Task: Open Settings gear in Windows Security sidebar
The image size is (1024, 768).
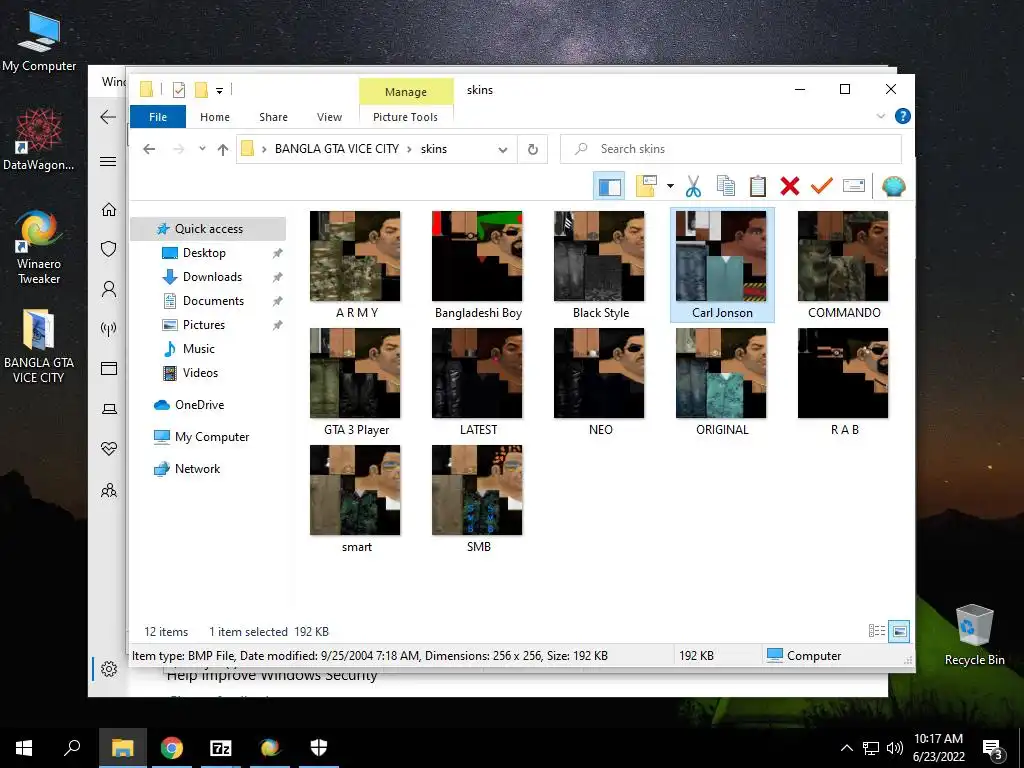Action: click(108, 669)
